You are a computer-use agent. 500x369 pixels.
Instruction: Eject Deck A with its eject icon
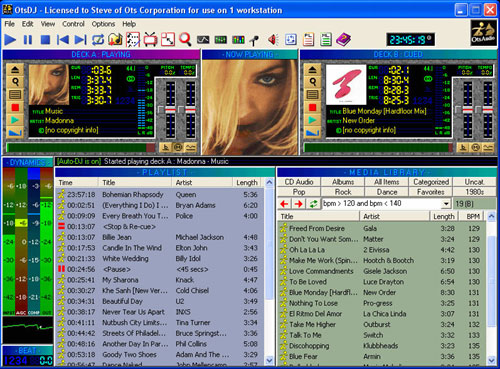tap(15, 69)
